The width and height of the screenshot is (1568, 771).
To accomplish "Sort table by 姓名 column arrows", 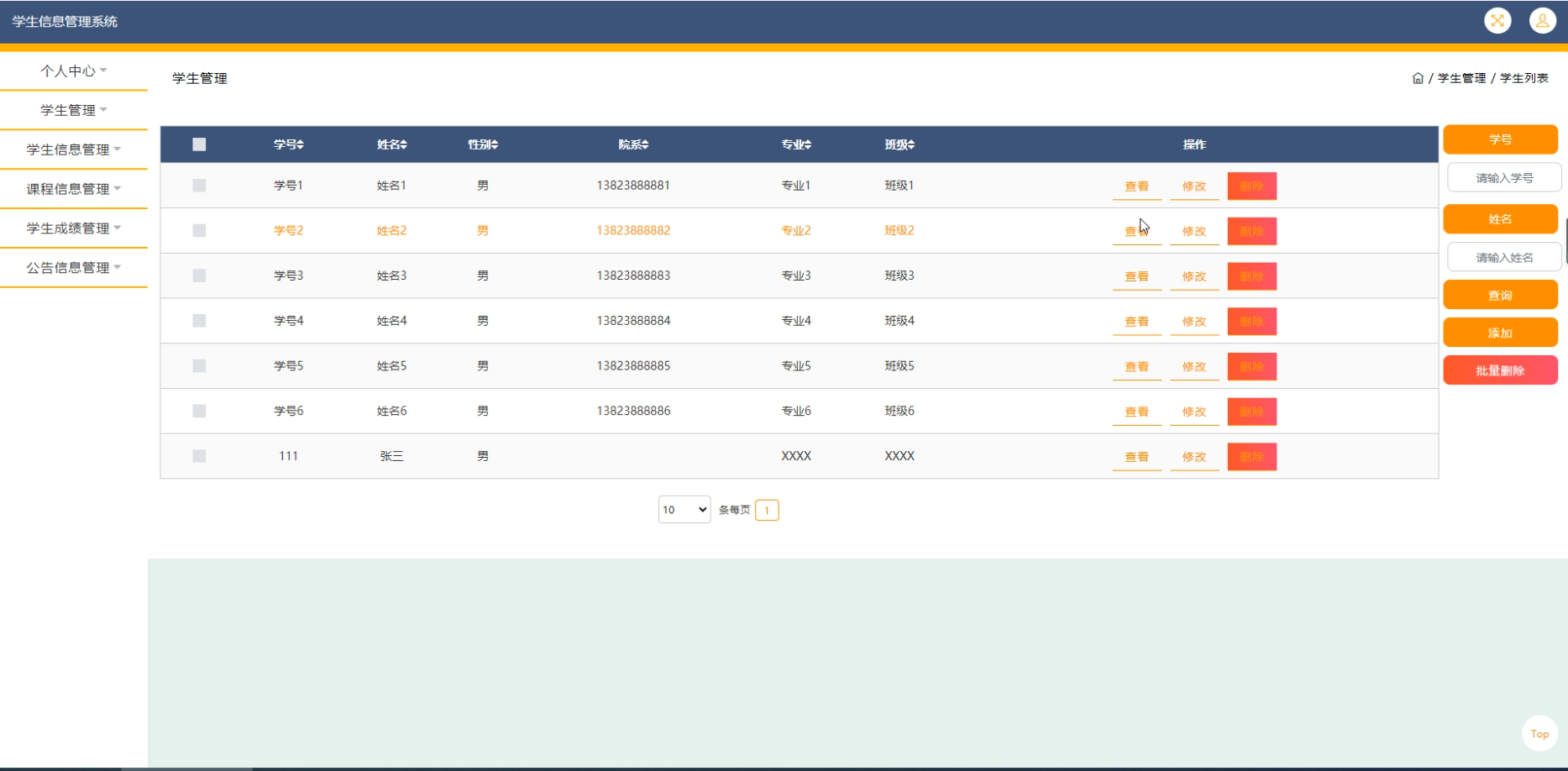I will point(403,144).
